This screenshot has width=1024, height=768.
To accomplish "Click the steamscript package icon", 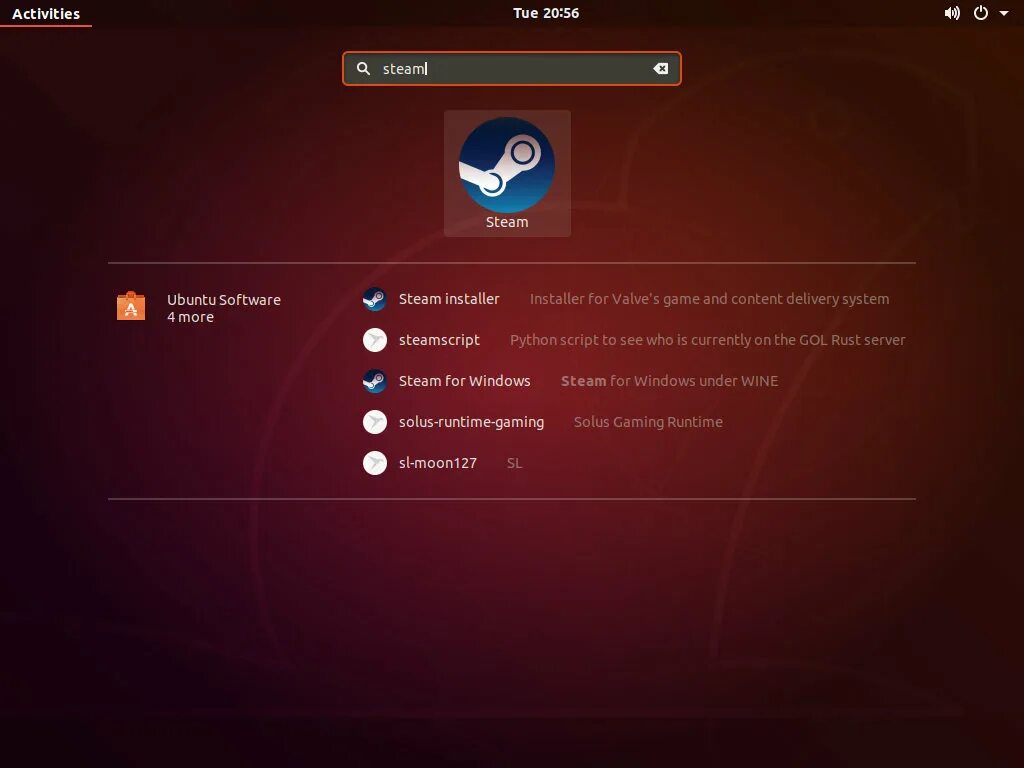I will [375, 340].
